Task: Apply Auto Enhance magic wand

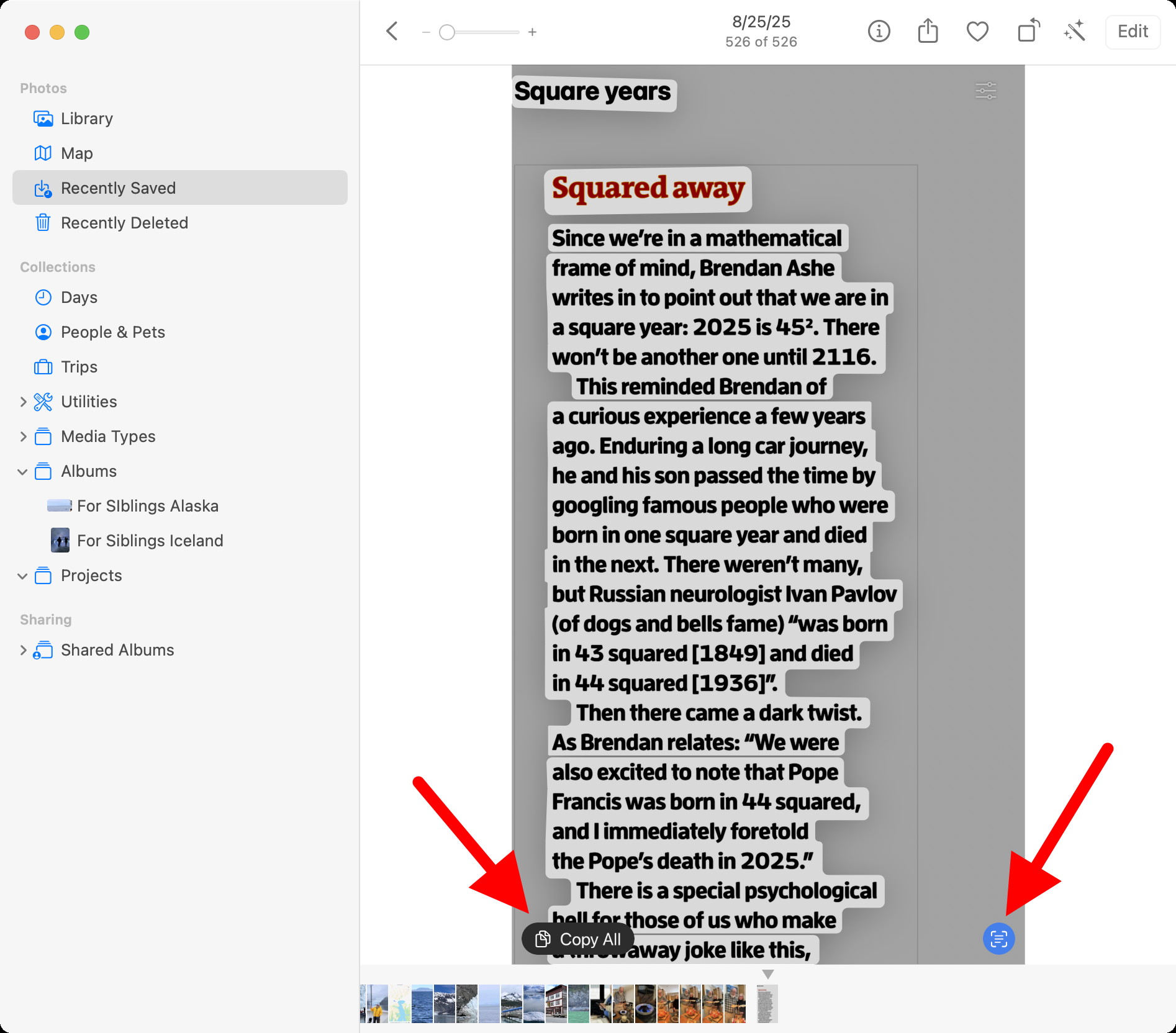Action: 1074,32
